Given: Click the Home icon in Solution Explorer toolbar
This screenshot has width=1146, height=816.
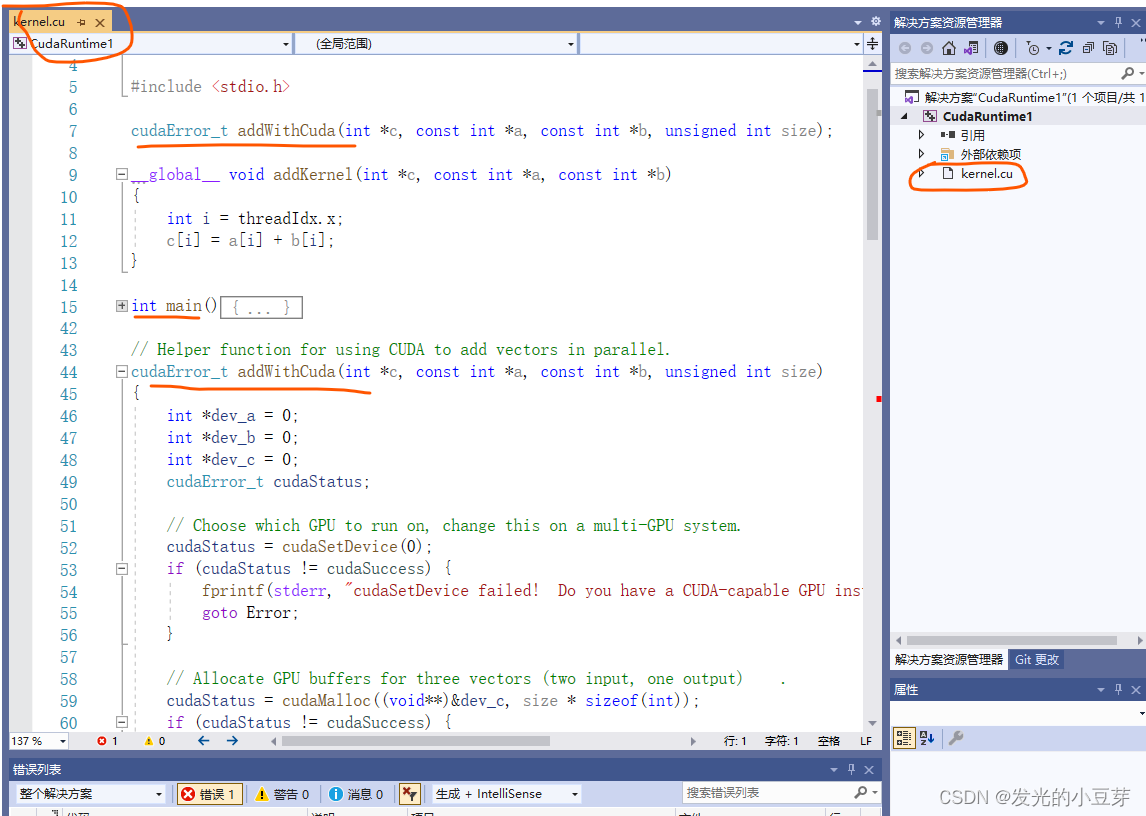Looking at the screenshot, I should 949,48.
